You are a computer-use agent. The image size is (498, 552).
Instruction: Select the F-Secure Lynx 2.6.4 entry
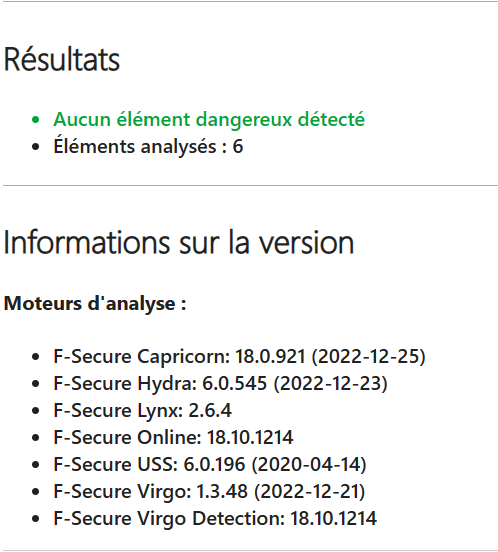[x=143, y=410]
